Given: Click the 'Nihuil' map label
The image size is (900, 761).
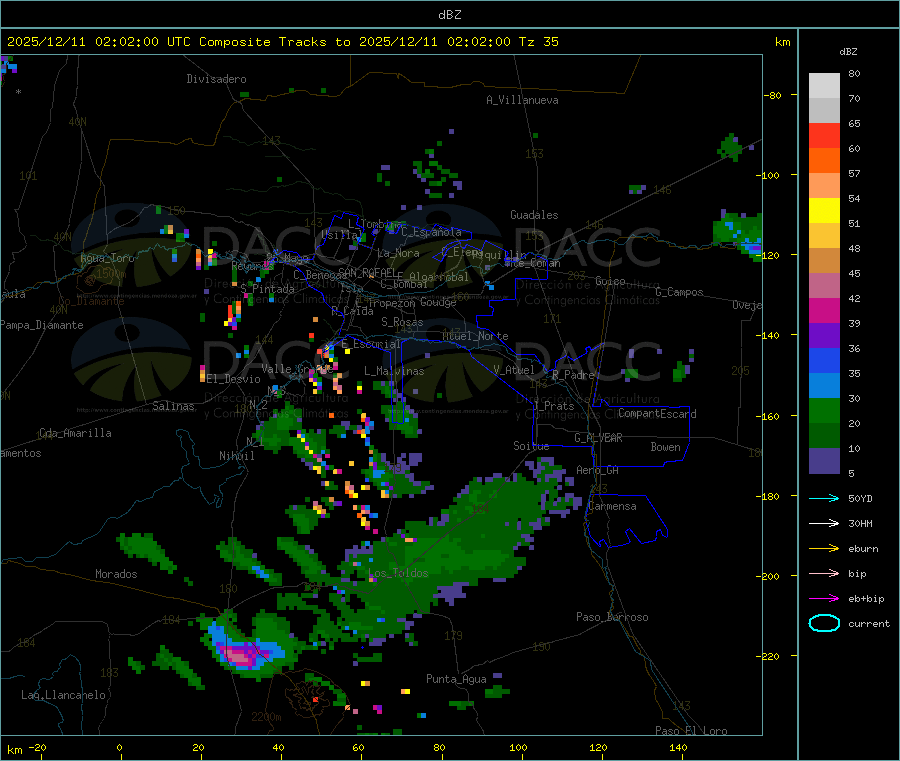Looking at the screenshot, I should tap(236, 456).
